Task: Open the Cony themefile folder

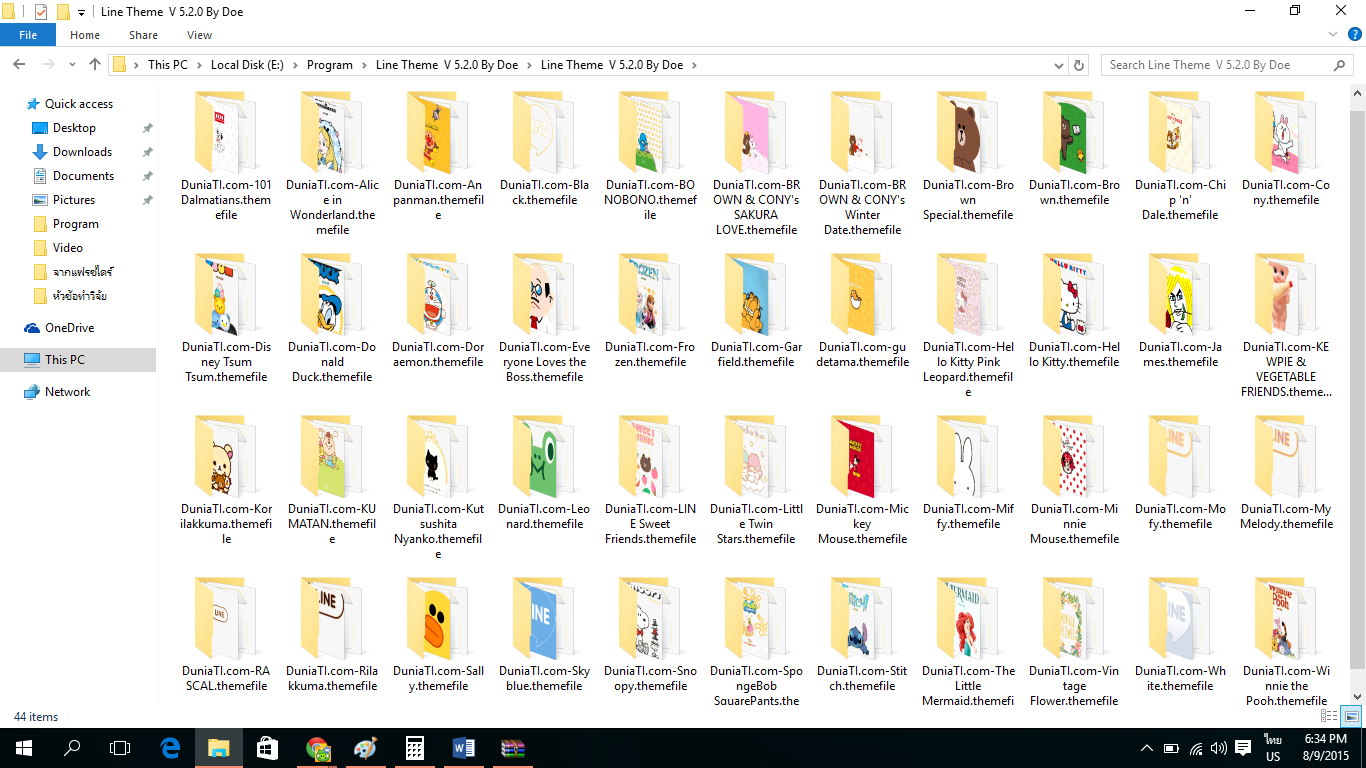Action: point(1287,148)
